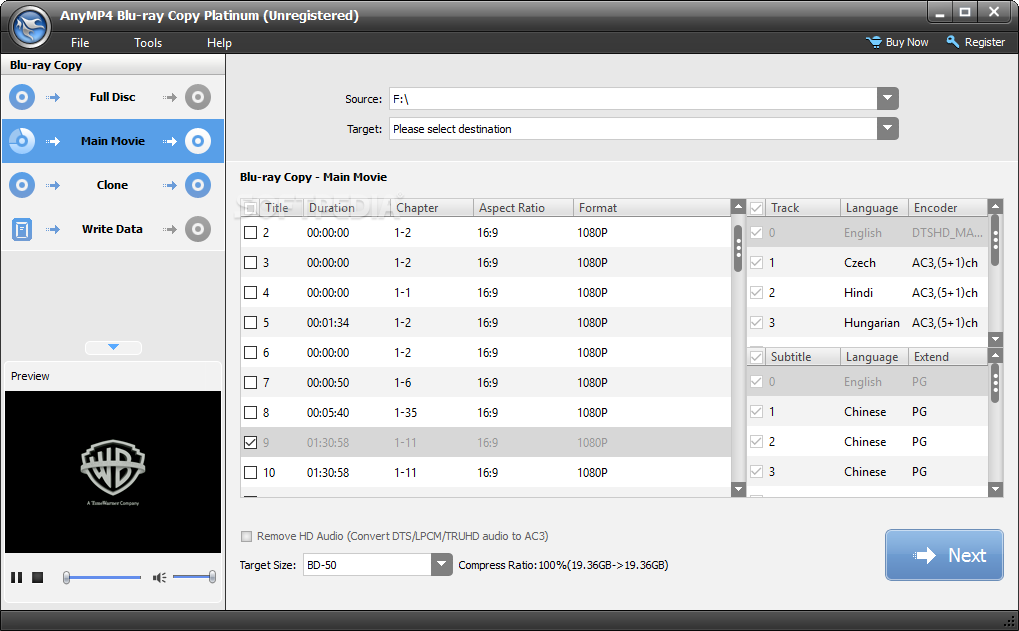
Task: Click the preview volume slider
Action: point(194,577)
